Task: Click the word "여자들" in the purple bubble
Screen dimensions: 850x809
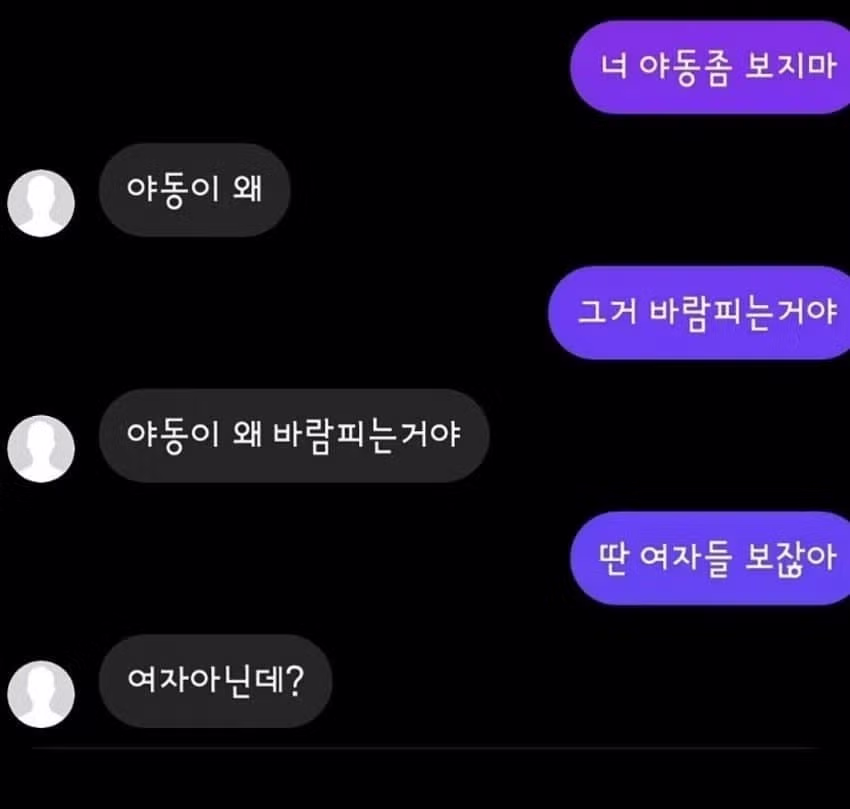Action: 686,558
